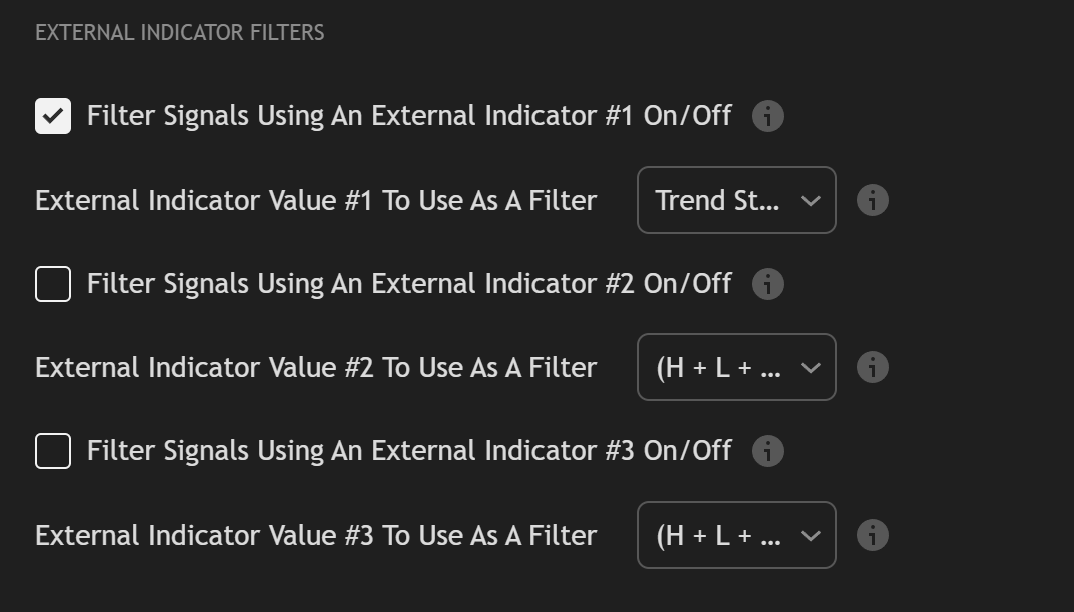Select the EXTERNAL INDICATOR FILTERS section header
Viewport: 1074px width, 612px height.
tap(179, 32)
